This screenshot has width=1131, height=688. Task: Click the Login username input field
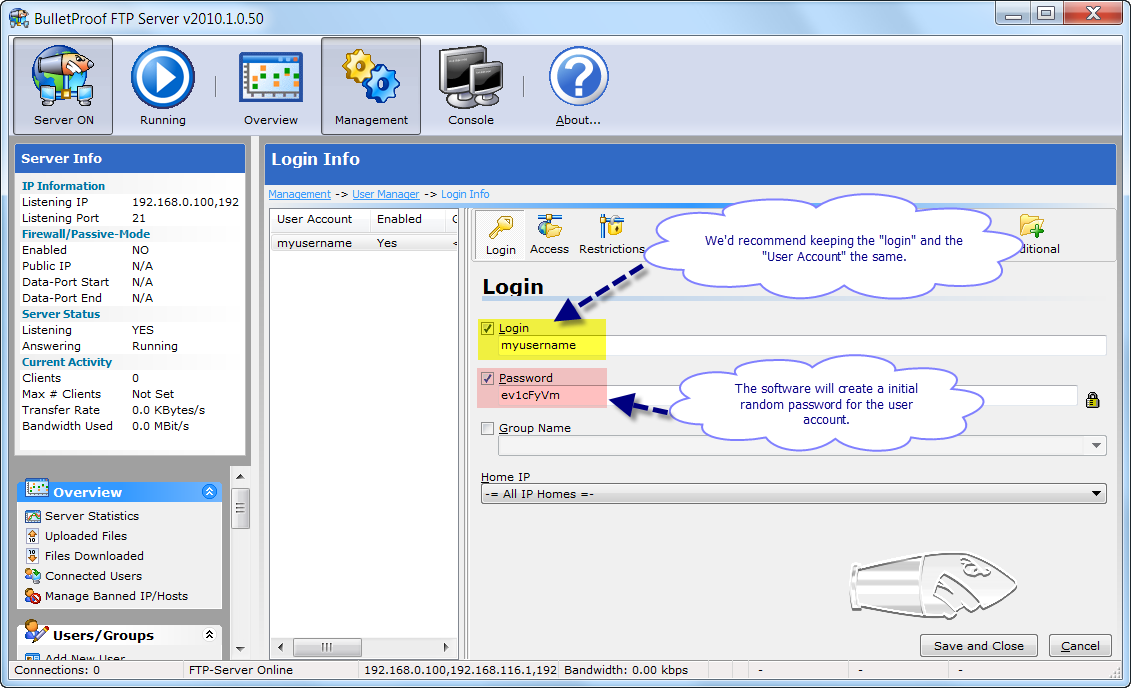coord(801,345)
